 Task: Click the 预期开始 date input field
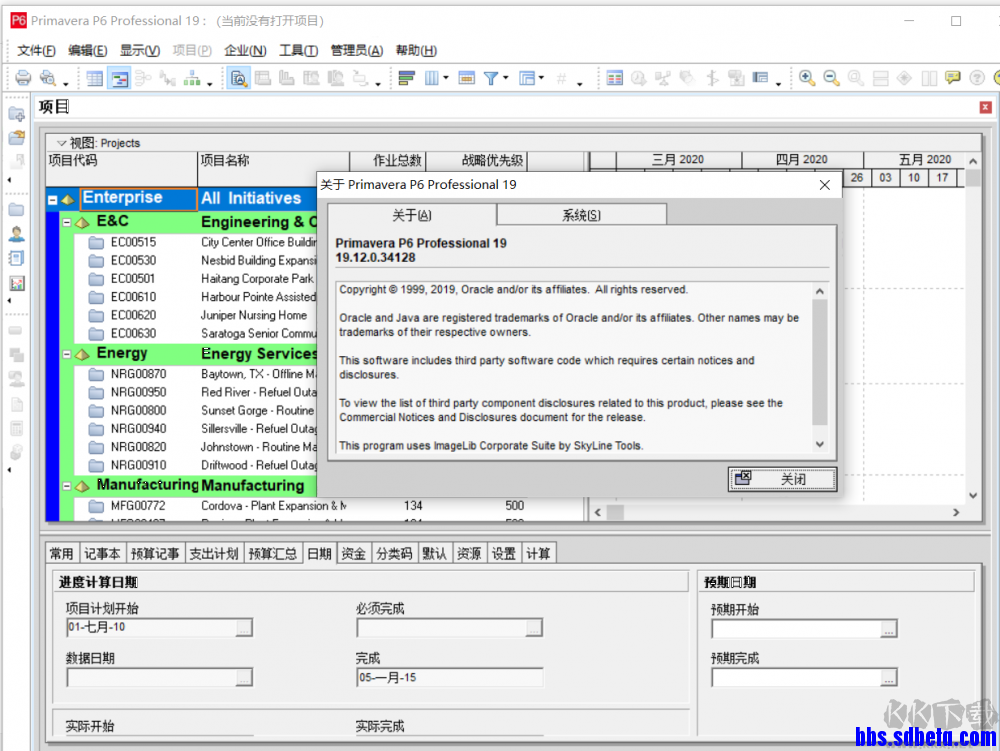tap(795, 628)
